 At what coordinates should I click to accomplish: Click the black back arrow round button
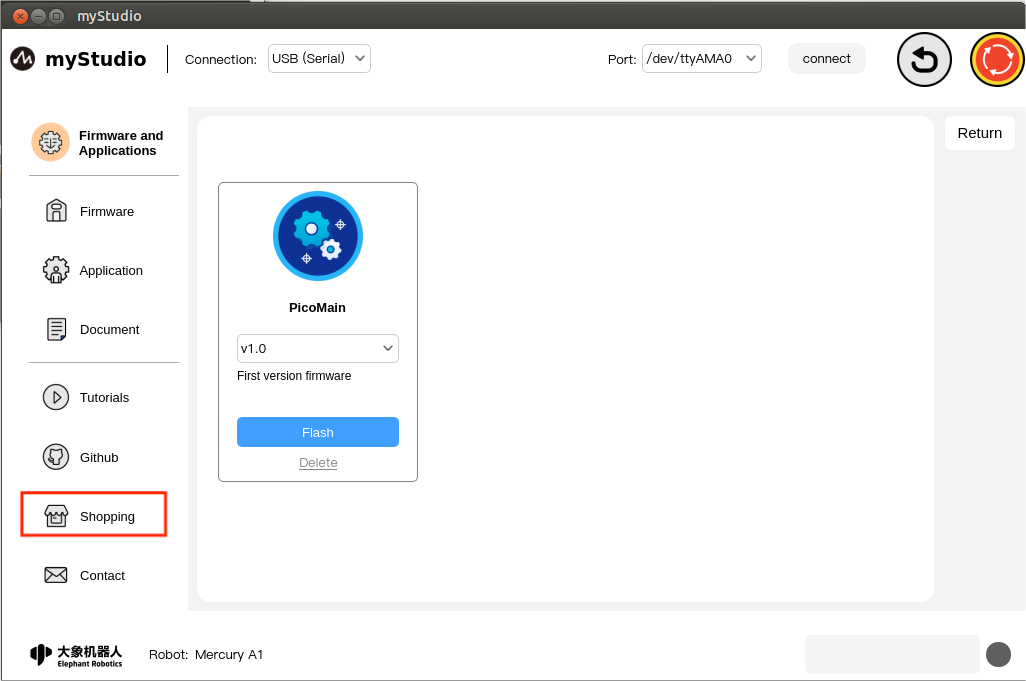pyautogui.click(x=924, y=60)
